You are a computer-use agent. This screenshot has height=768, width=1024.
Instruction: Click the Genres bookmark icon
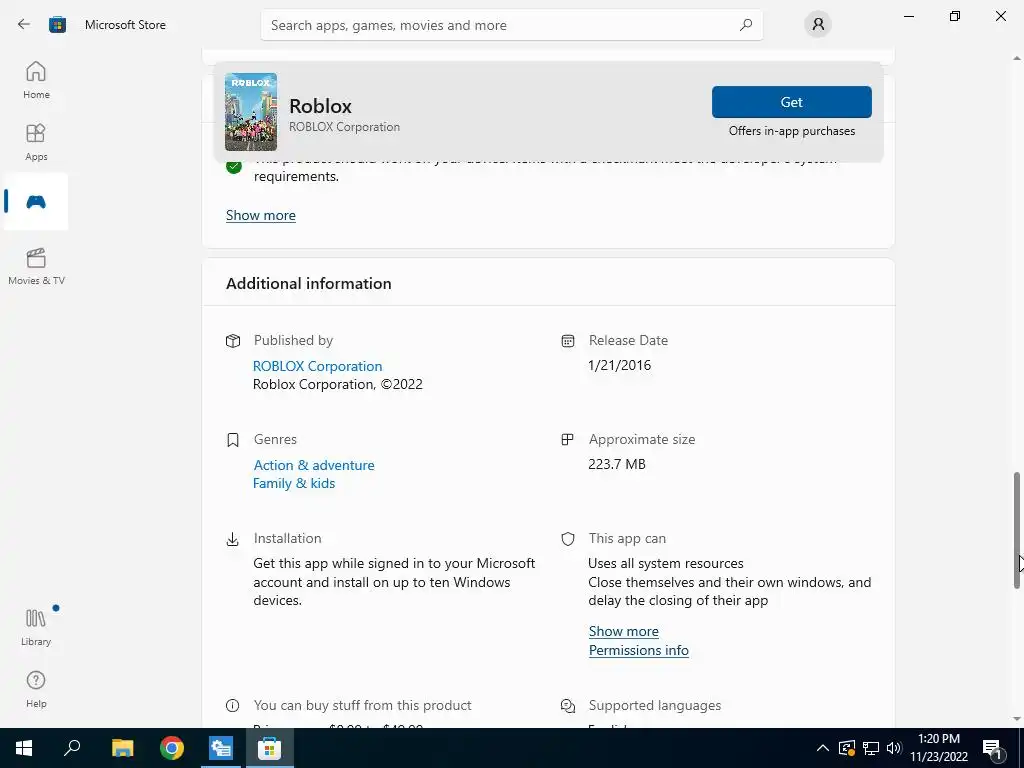(x=232, y=440)
